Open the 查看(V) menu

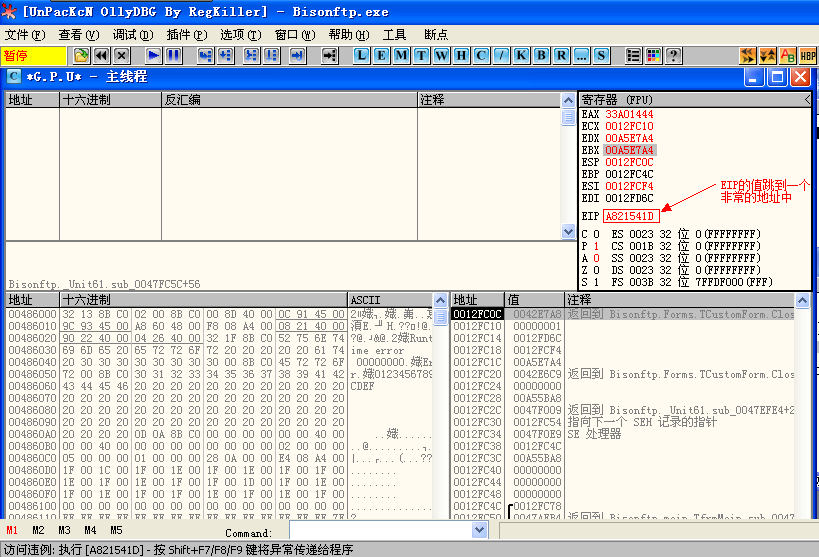click(x=79, y=35)
